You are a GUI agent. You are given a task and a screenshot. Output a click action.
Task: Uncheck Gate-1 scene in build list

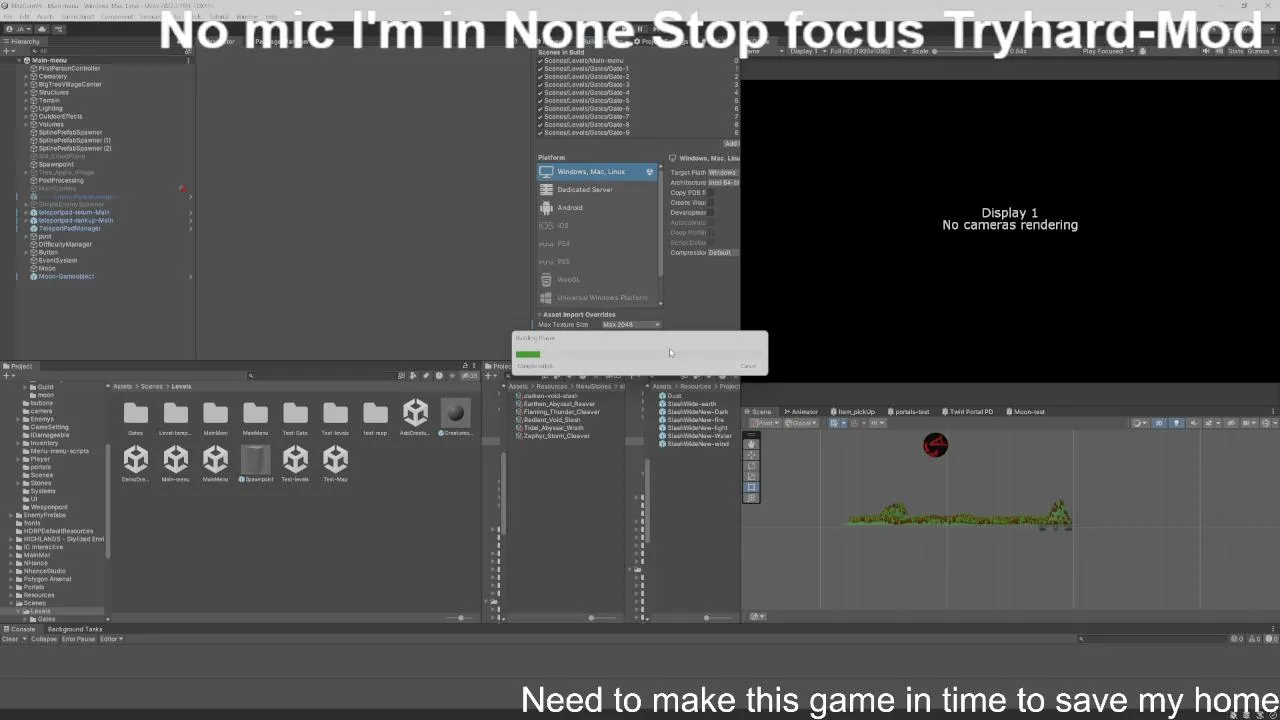coord(541,69)
